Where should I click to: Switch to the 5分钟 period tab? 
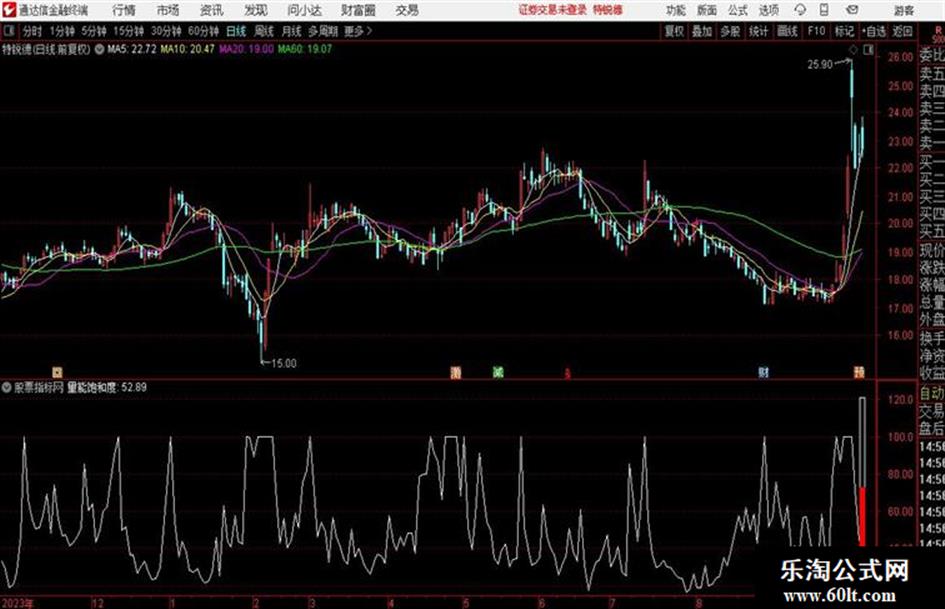(94, 31)
